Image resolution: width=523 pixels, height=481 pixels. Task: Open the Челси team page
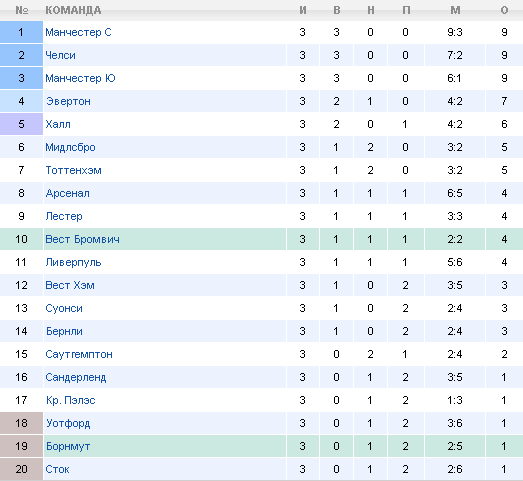(60, 55)
